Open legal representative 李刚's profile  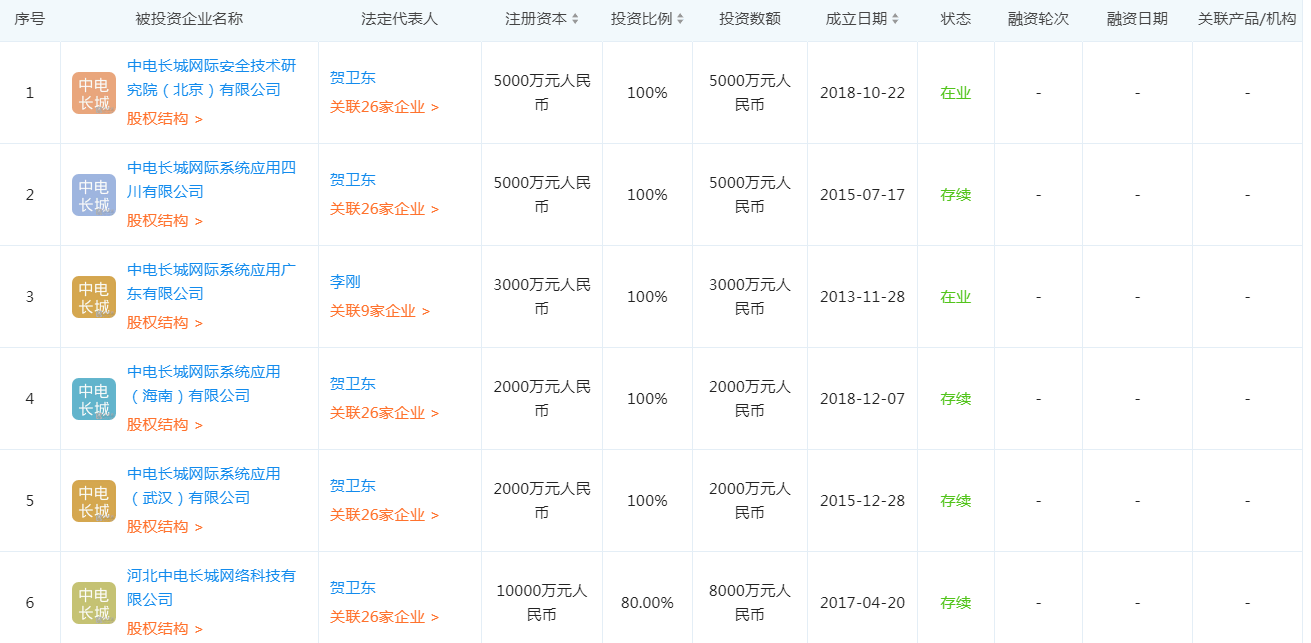[x=345, y=282]
